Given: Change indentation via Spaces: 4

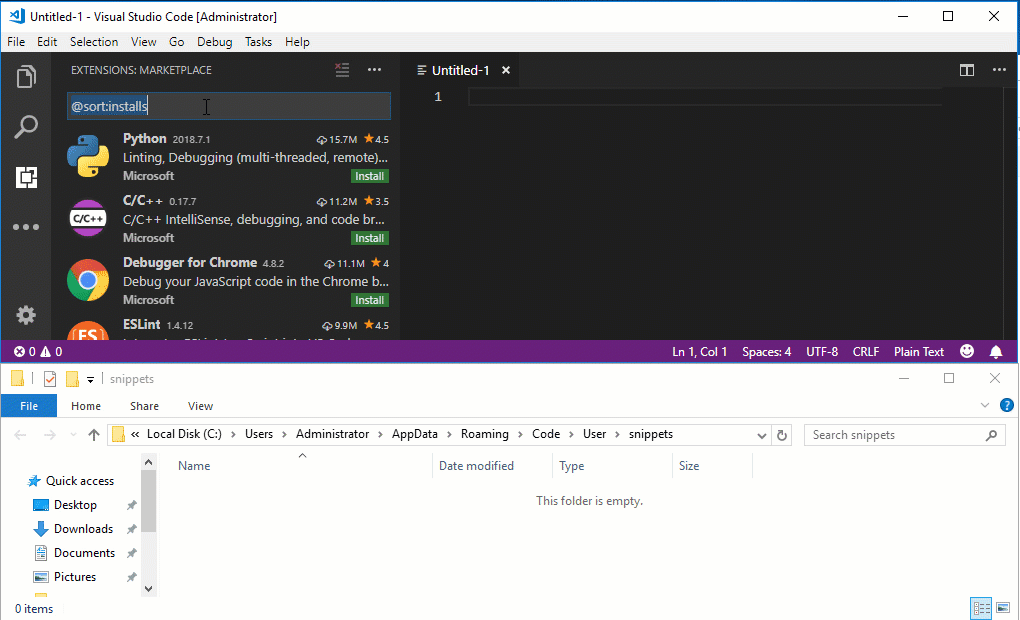Looking at the screenshot, I should click(766, 352).
